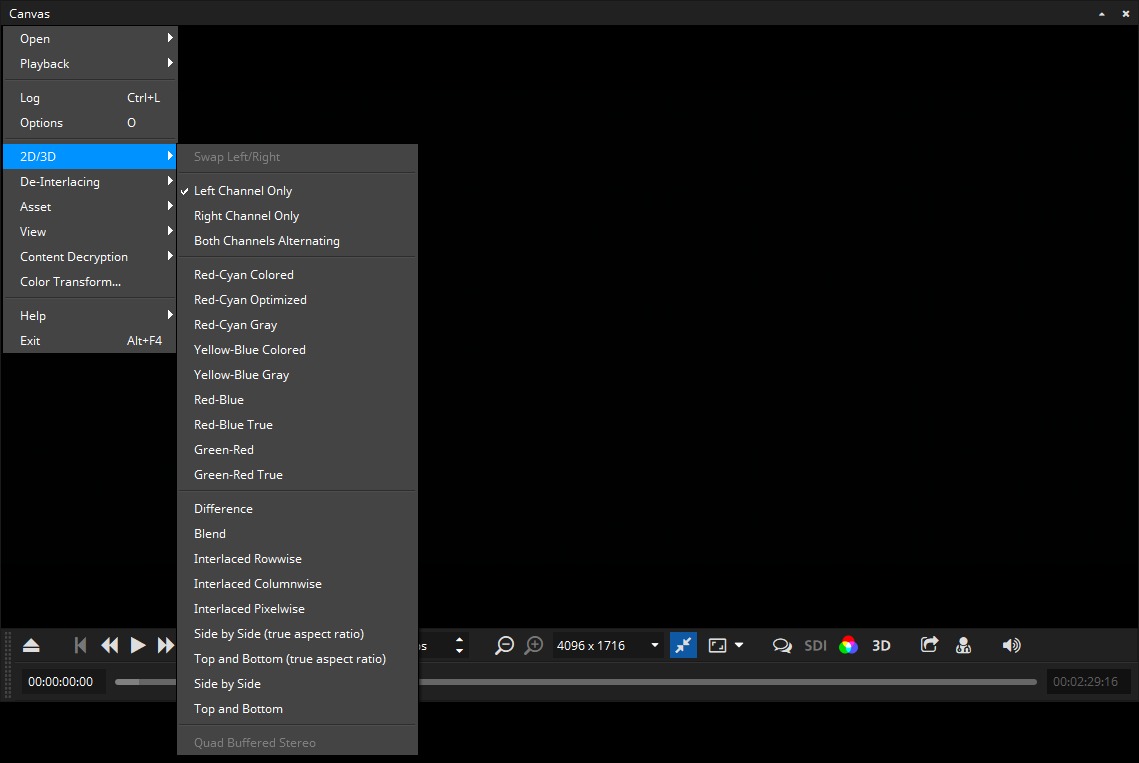This screenshot has height=763, width=1139.
Task: Open the RGB color channels icon
Action: click(848, 645)
